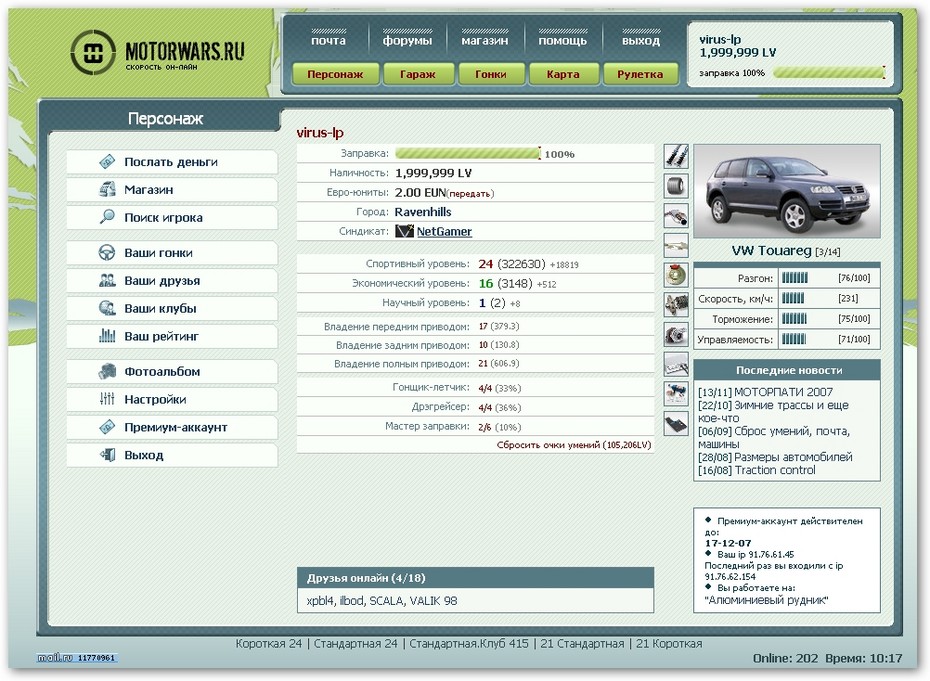Switch to the Рулетка tab
The image size is (930, 681).
(x=640, y=74)
